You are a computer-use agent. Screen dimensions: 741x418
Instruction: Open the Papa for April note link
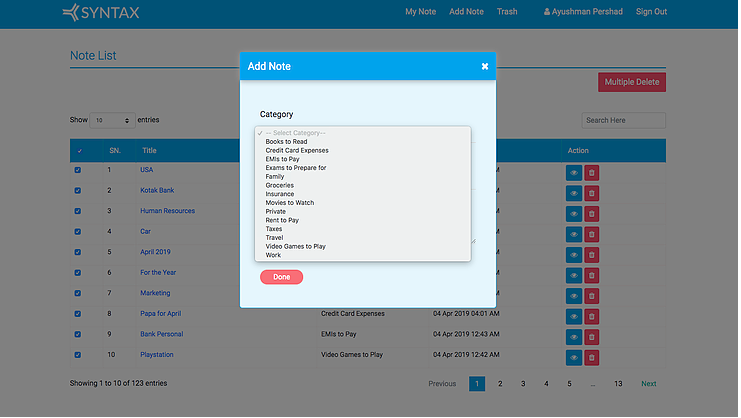click(x=160, y=314)
